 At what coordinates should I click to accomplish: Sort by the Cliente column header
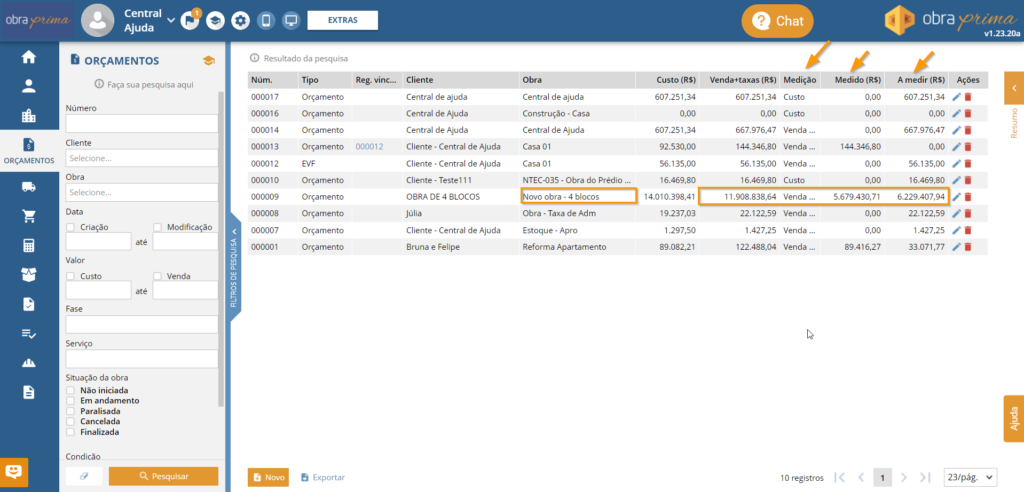(x=460, y=80)
